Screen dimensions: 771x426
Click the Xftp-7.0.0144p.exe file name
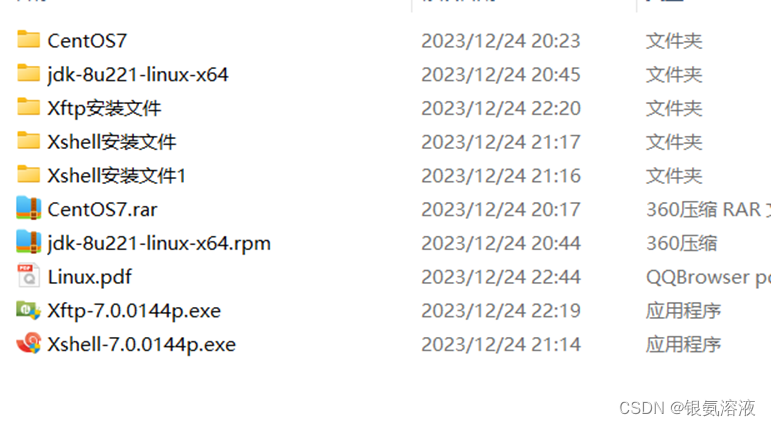click(x=134, y=311)
